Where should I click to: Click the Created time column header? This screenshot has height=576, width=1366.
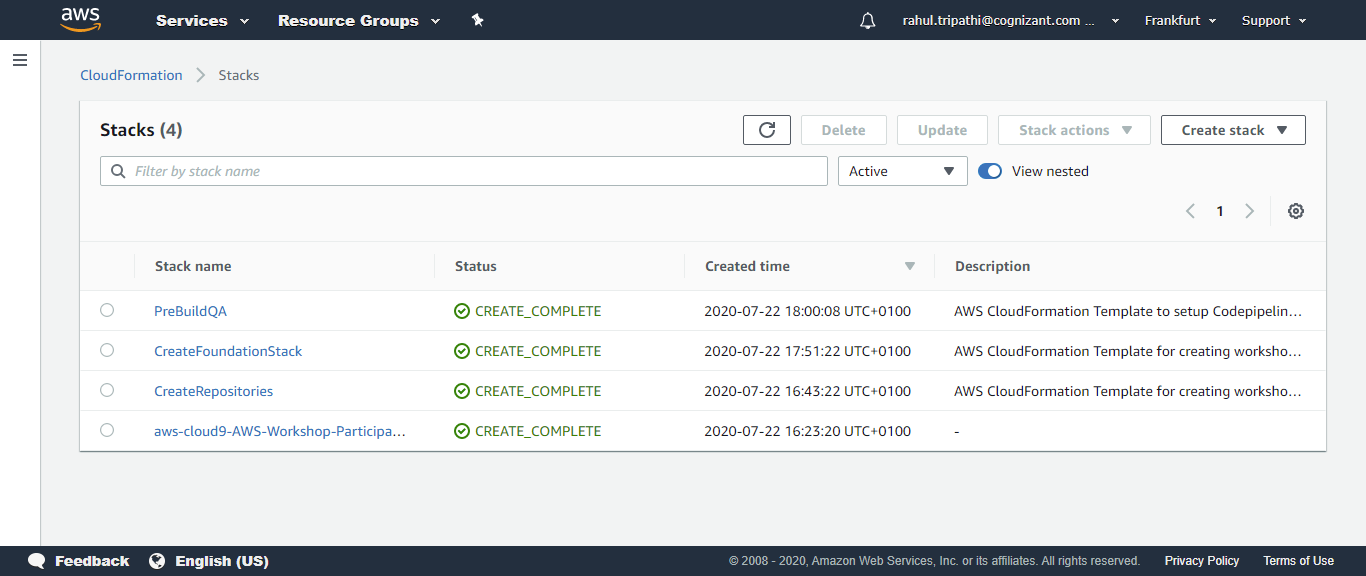click(747, 266)
